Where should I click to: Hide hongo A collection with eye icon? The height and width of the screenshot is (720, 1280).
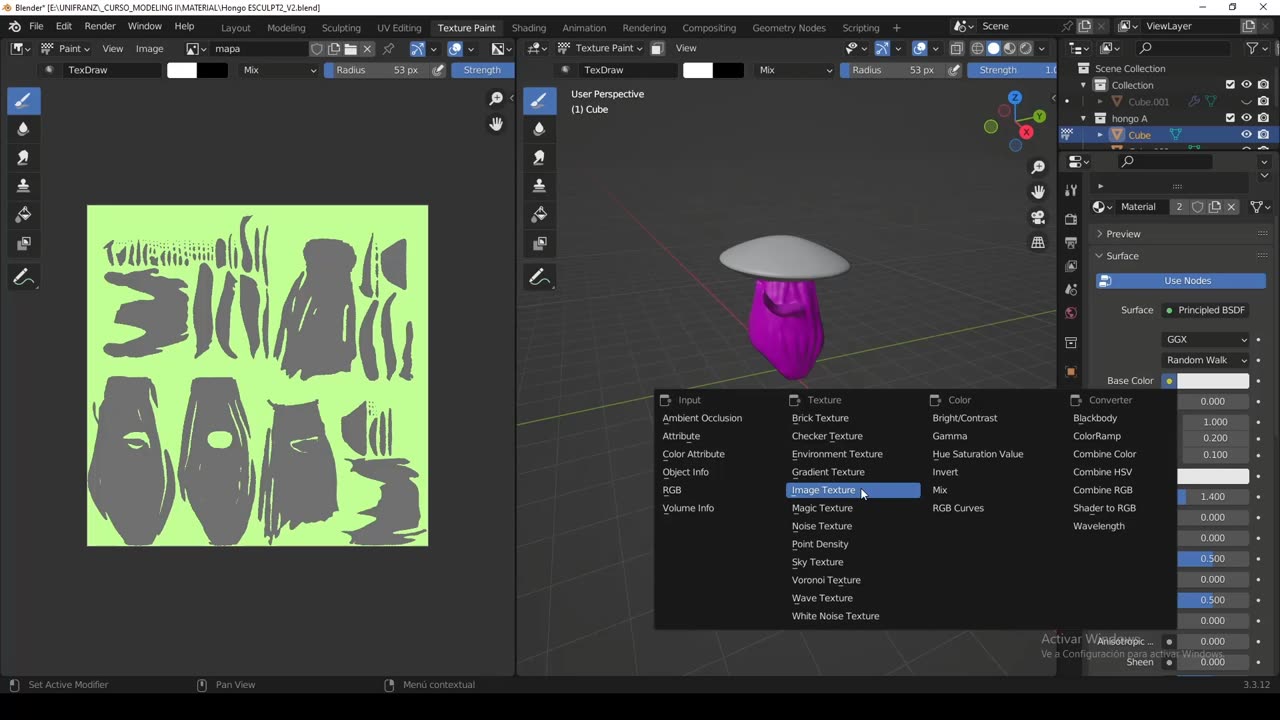coord(1247,118)
